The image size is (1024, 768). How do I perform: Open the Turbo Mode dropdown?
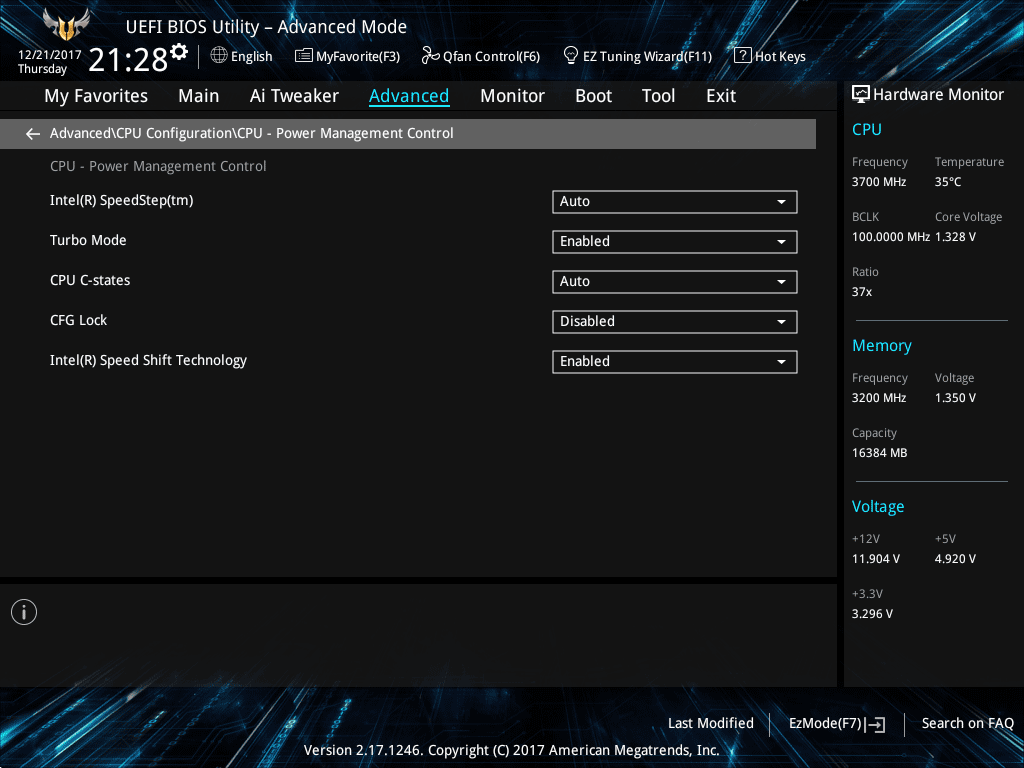click(675, 242)
